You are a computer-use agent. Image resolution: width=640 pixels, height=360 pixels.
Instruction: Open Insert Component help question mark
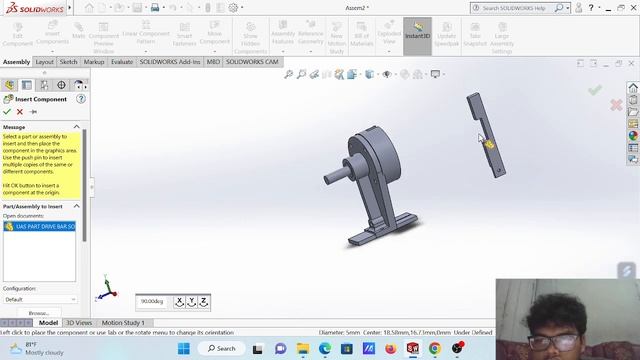point(81,99)
